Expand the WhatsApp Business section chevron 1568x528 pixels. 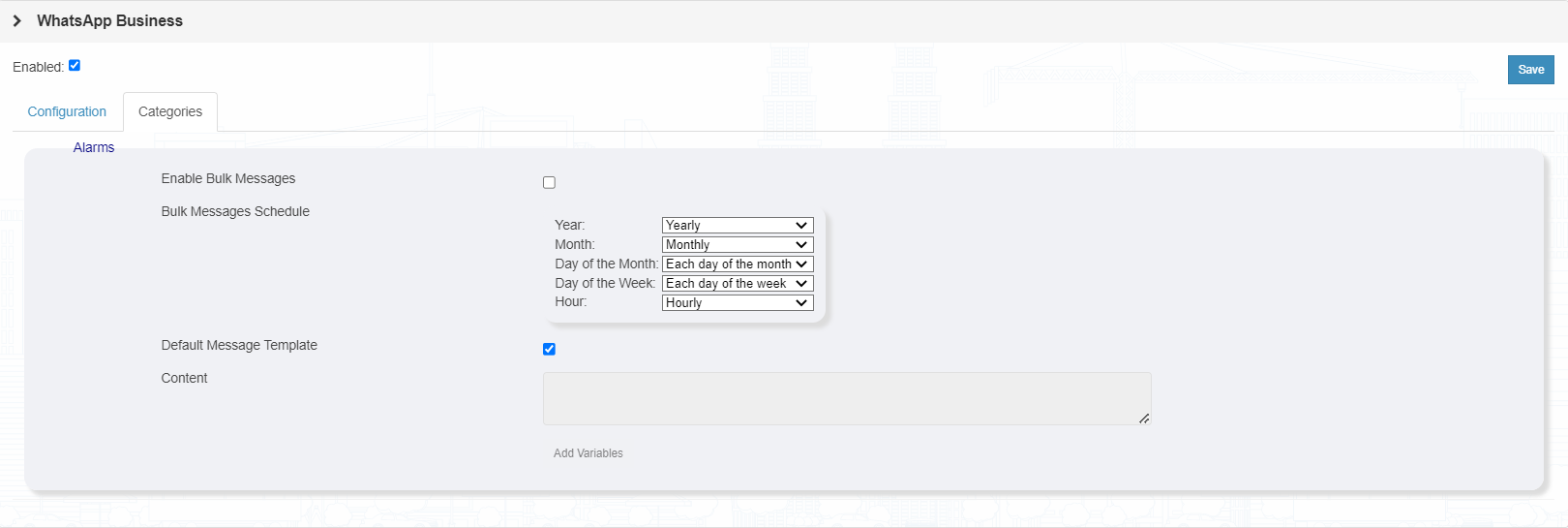[x=17, y=20]
